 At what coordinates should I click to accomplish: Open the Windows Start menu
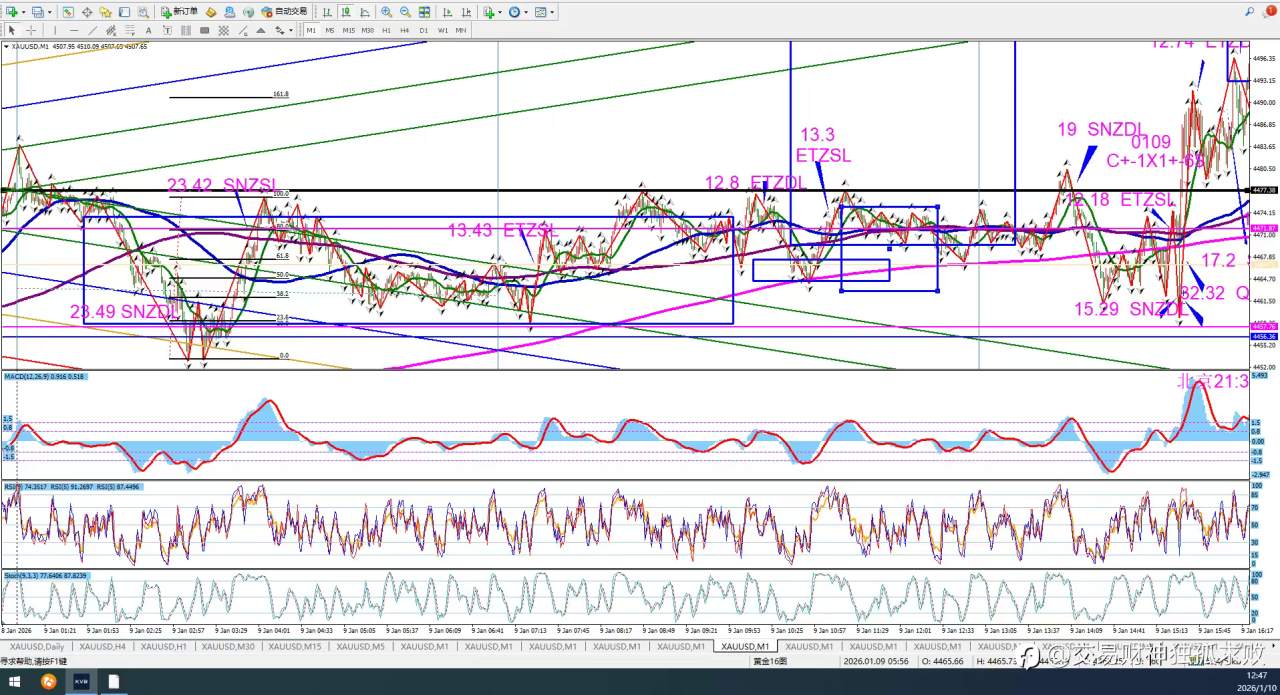point(16,682)
